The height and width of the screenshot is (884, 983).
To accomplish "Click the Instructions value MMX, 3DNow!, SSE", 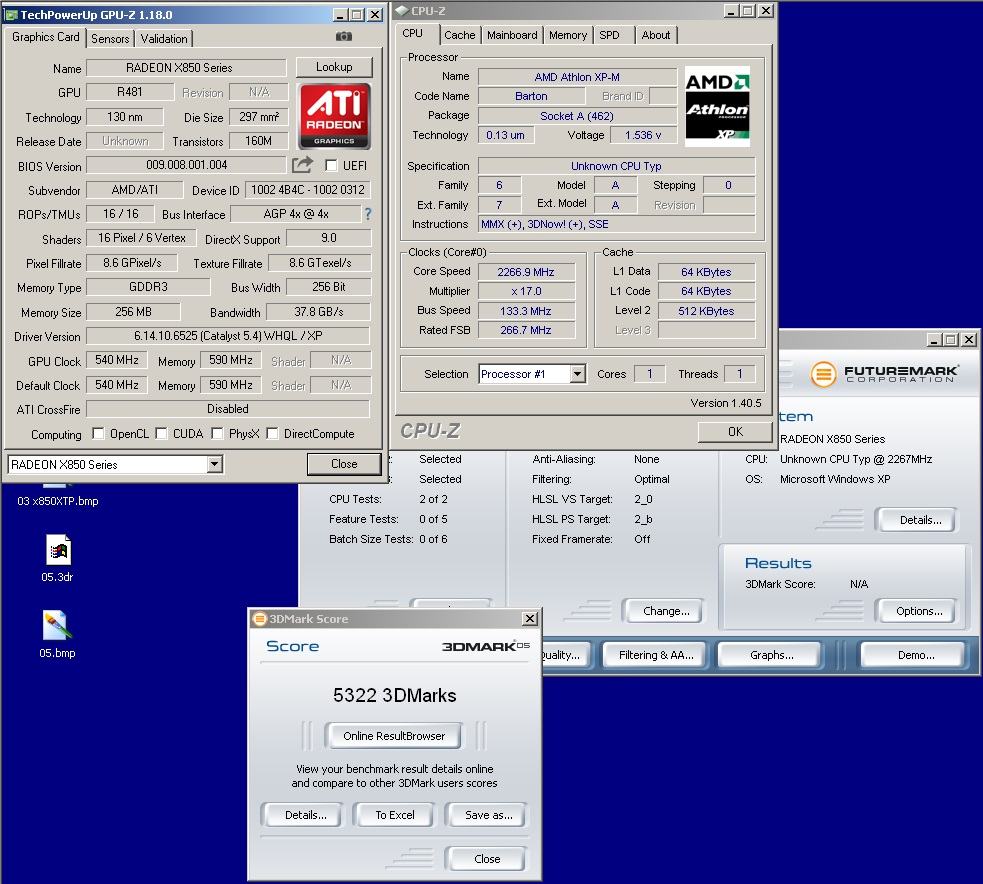I will click(x=617, y=224).
